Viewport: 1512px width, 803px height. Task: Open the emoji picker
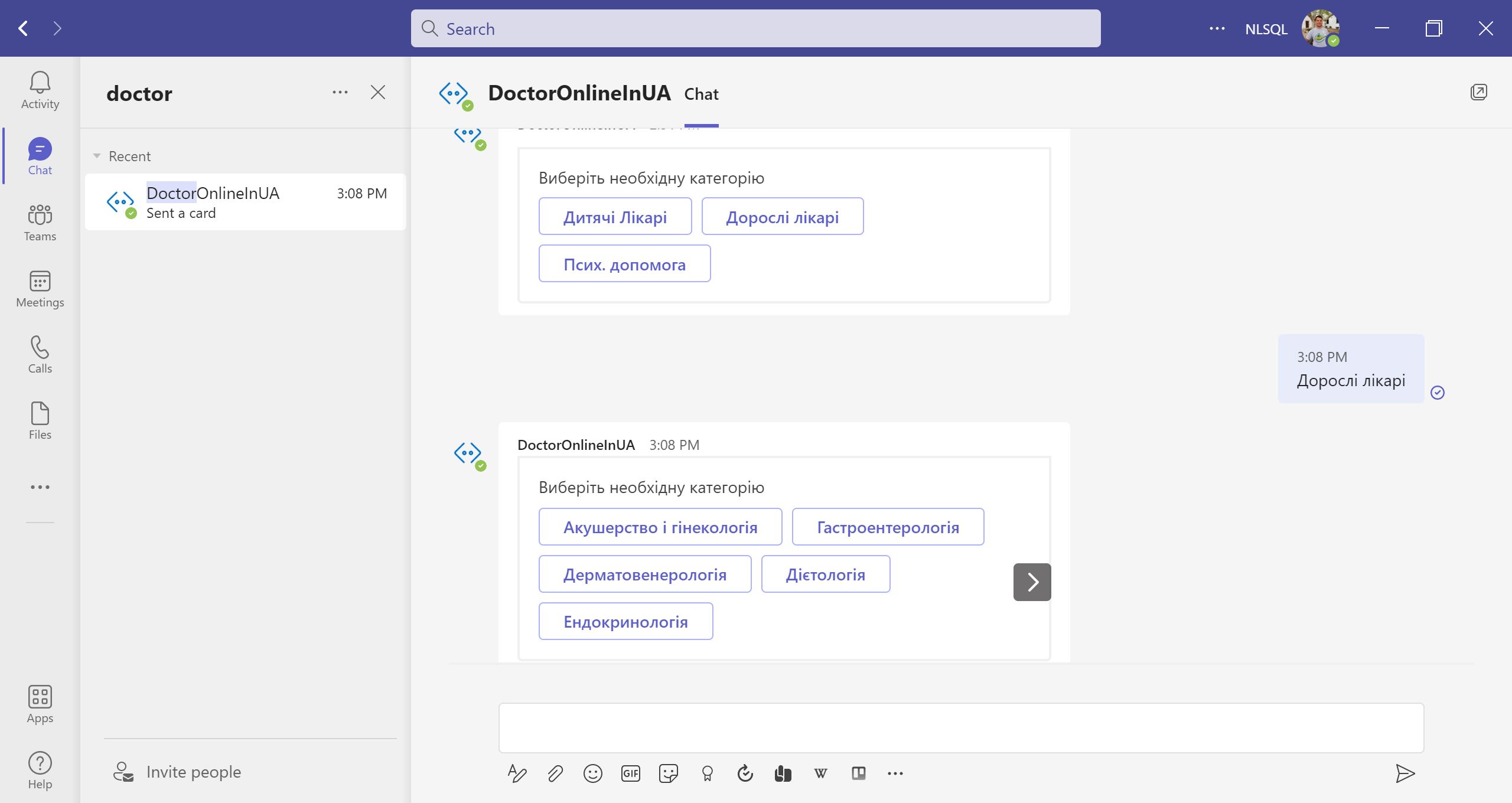[592, 773]
